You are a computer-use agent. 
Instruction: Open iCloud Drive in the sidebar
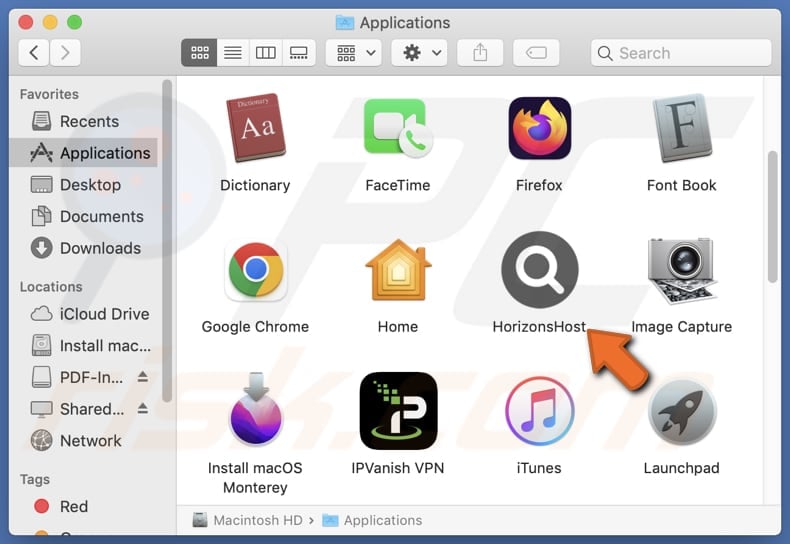pos(84,314)
